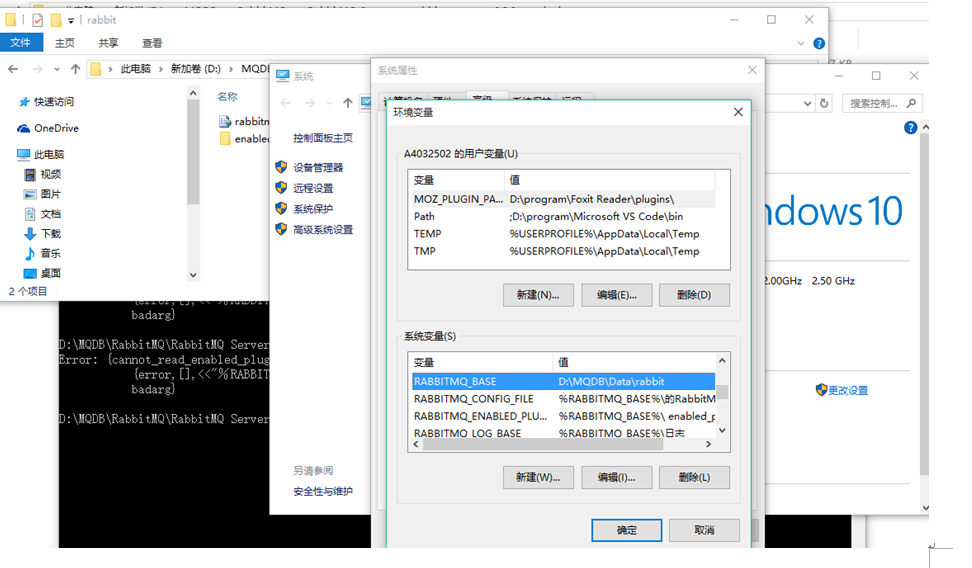Expand the File Explorer ribbon chevron
Viewport: 972px width, 568px height.
(x=800, y=43)
